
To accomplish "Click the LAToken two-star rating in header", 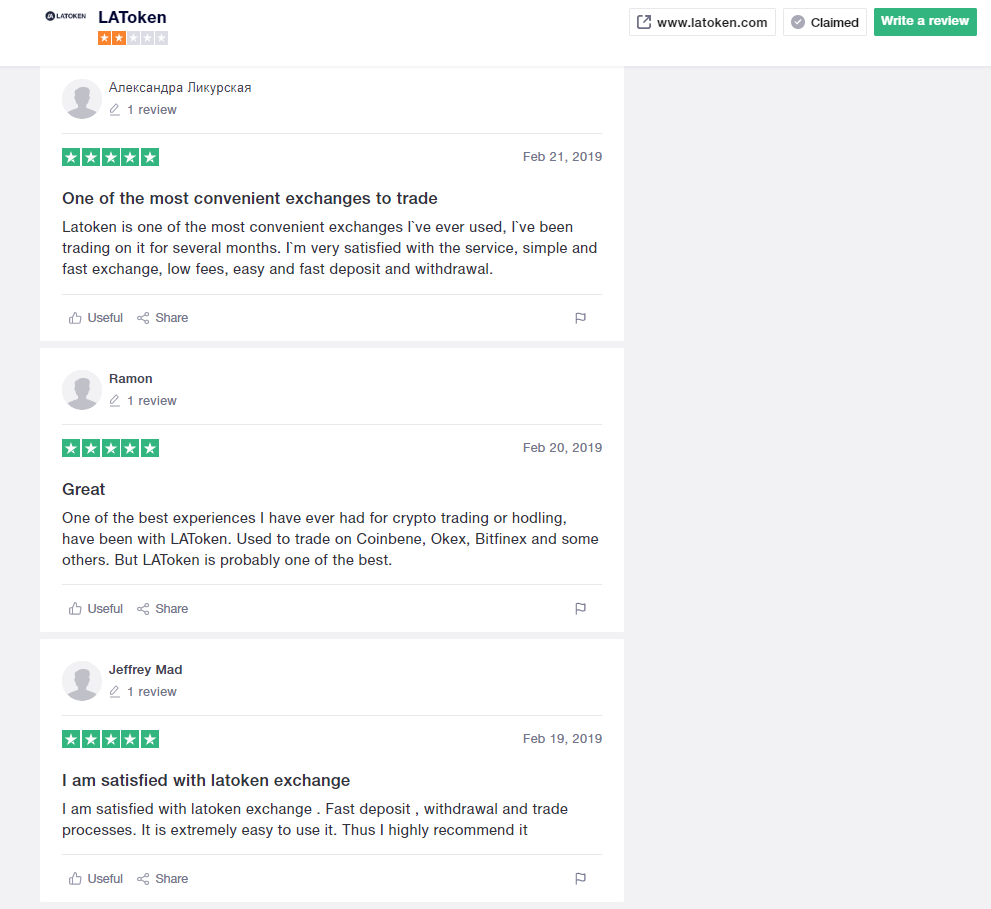I will tap(133, 38).
